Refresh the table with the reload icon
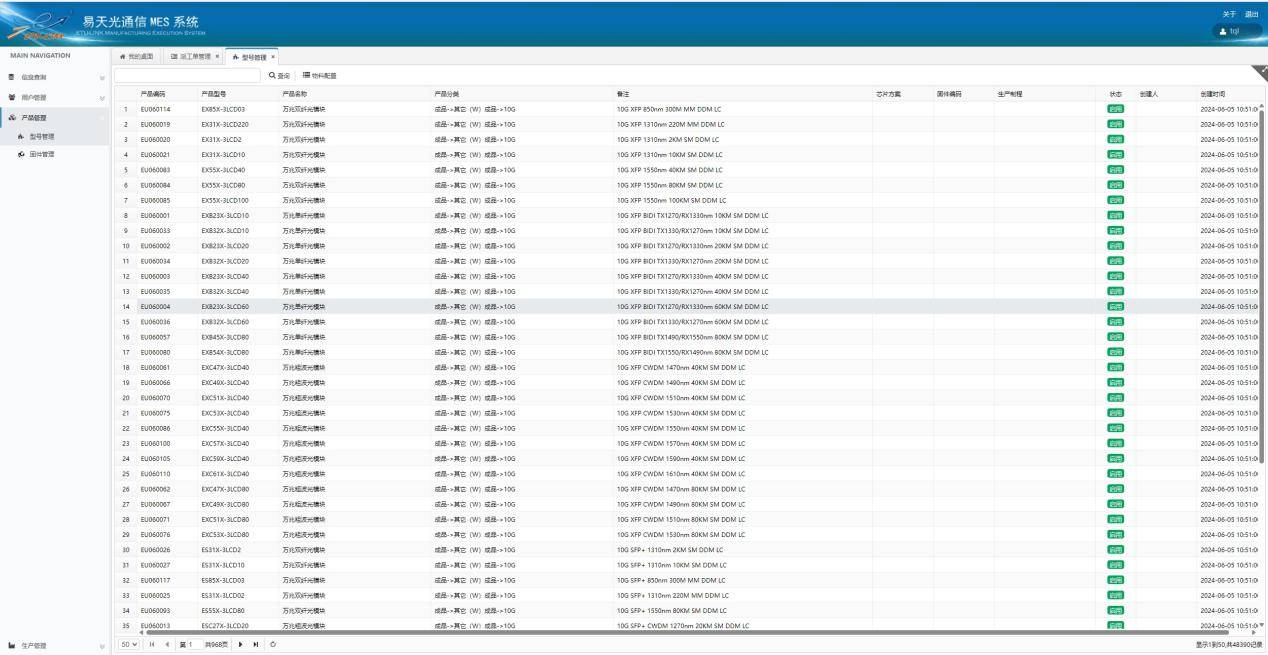The image size is (1268, 655). 273,645
